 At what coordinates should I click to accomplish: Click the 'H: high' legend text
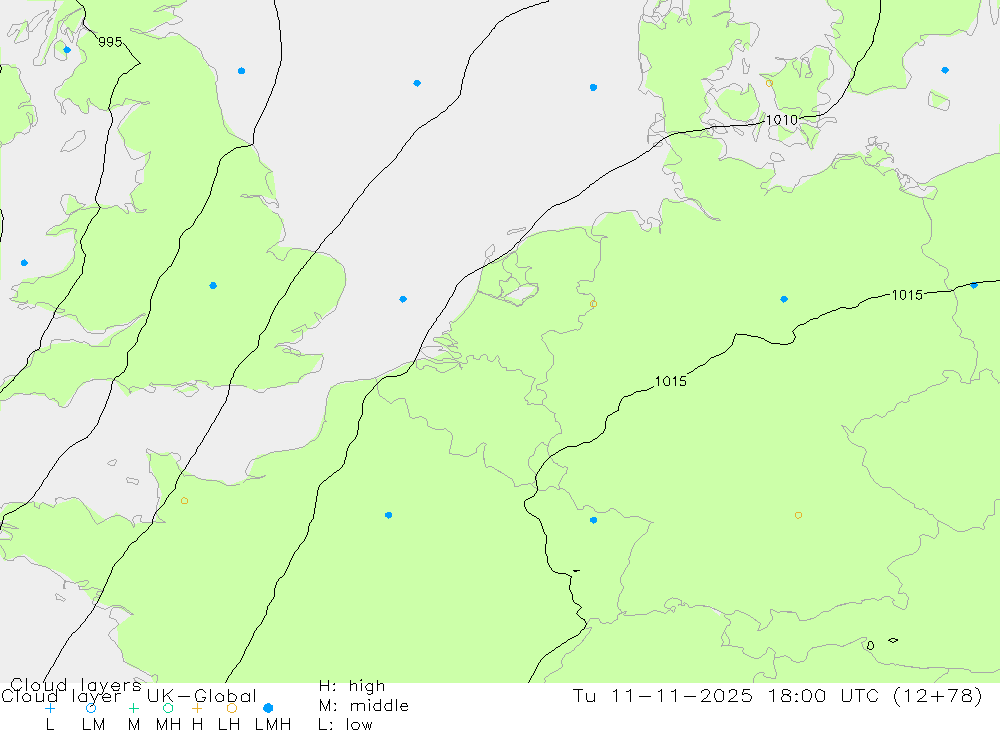(352, 686)
